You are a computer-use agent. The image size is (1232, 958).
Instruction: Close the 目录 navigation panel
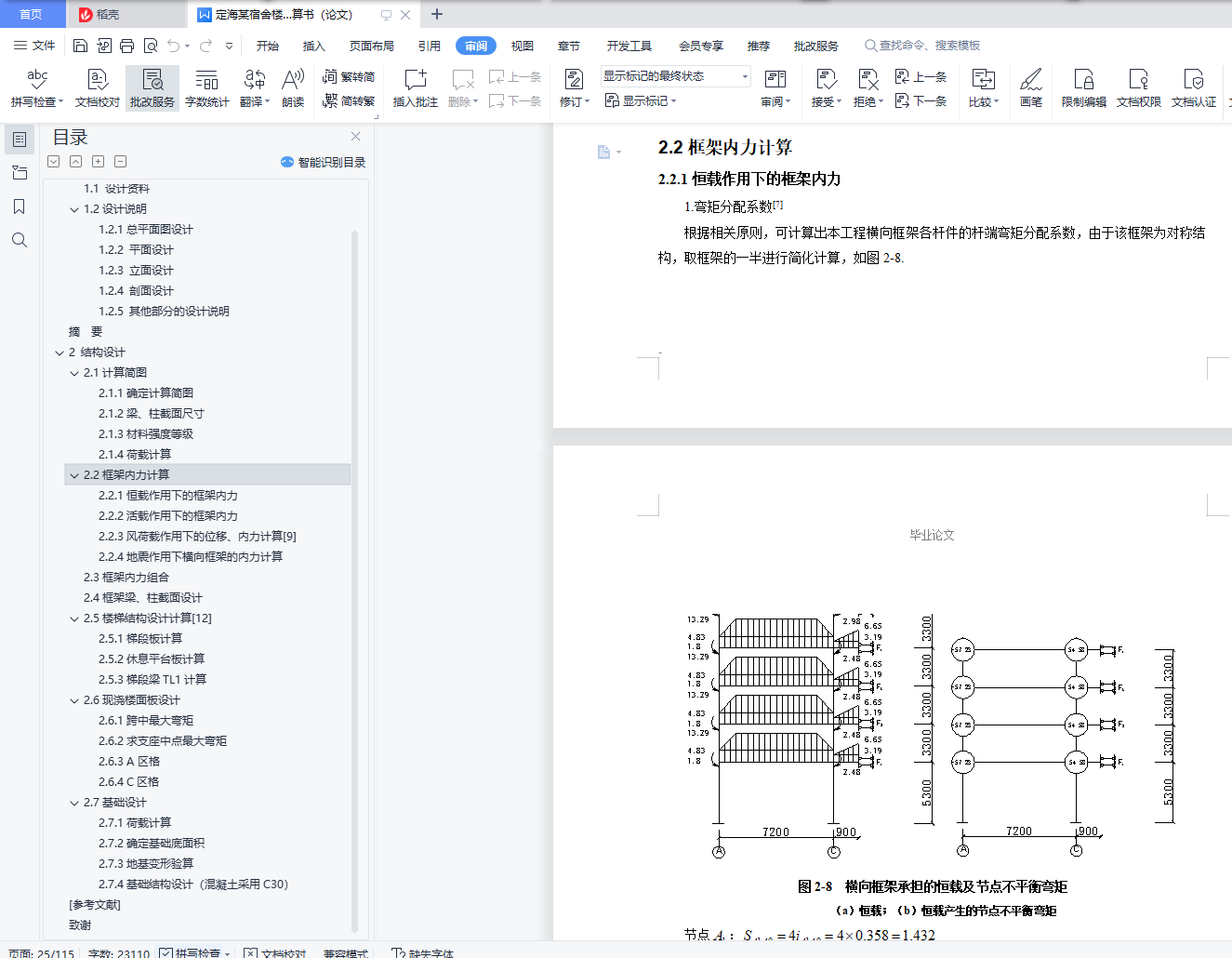coord(355,137)
